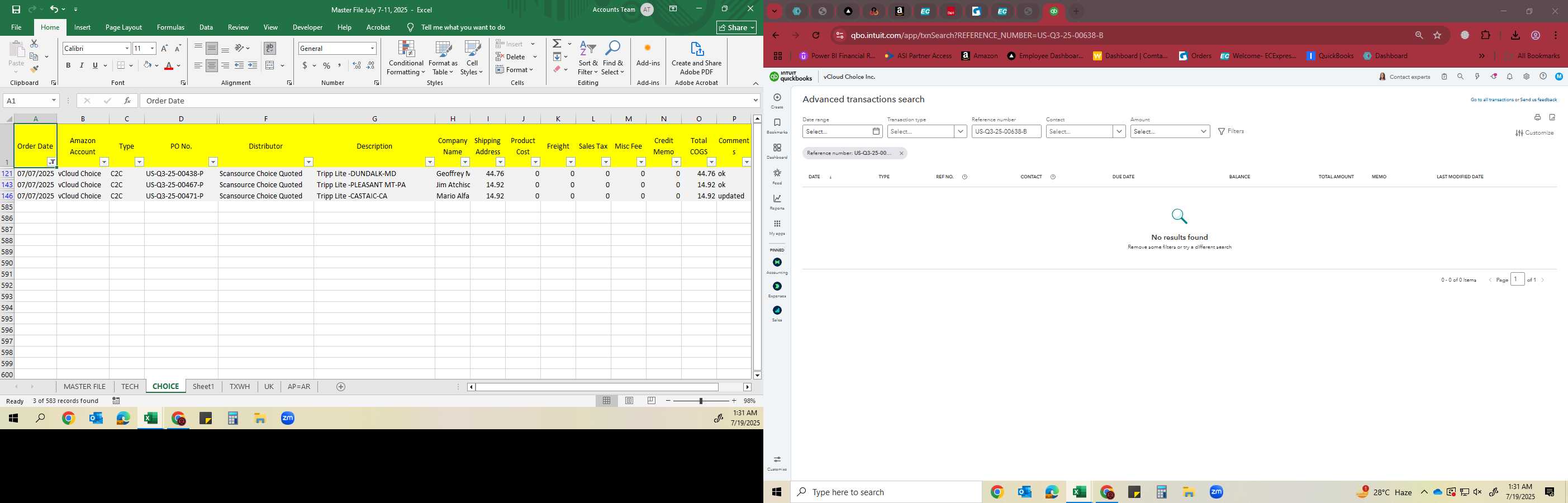The width and height of the screenshot is (1568, 503).
Task: Click the Add-ins button
Action: point(648,55)
